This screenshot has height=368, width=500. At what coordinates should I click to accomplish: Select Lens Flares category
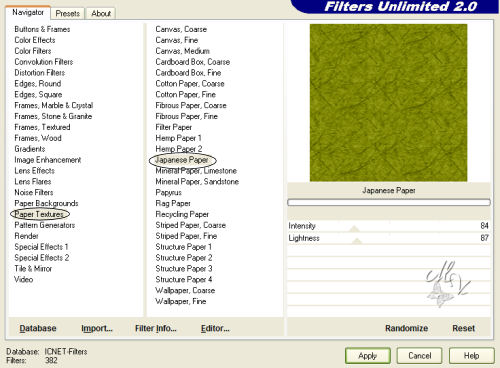click(x=33, y=182)
